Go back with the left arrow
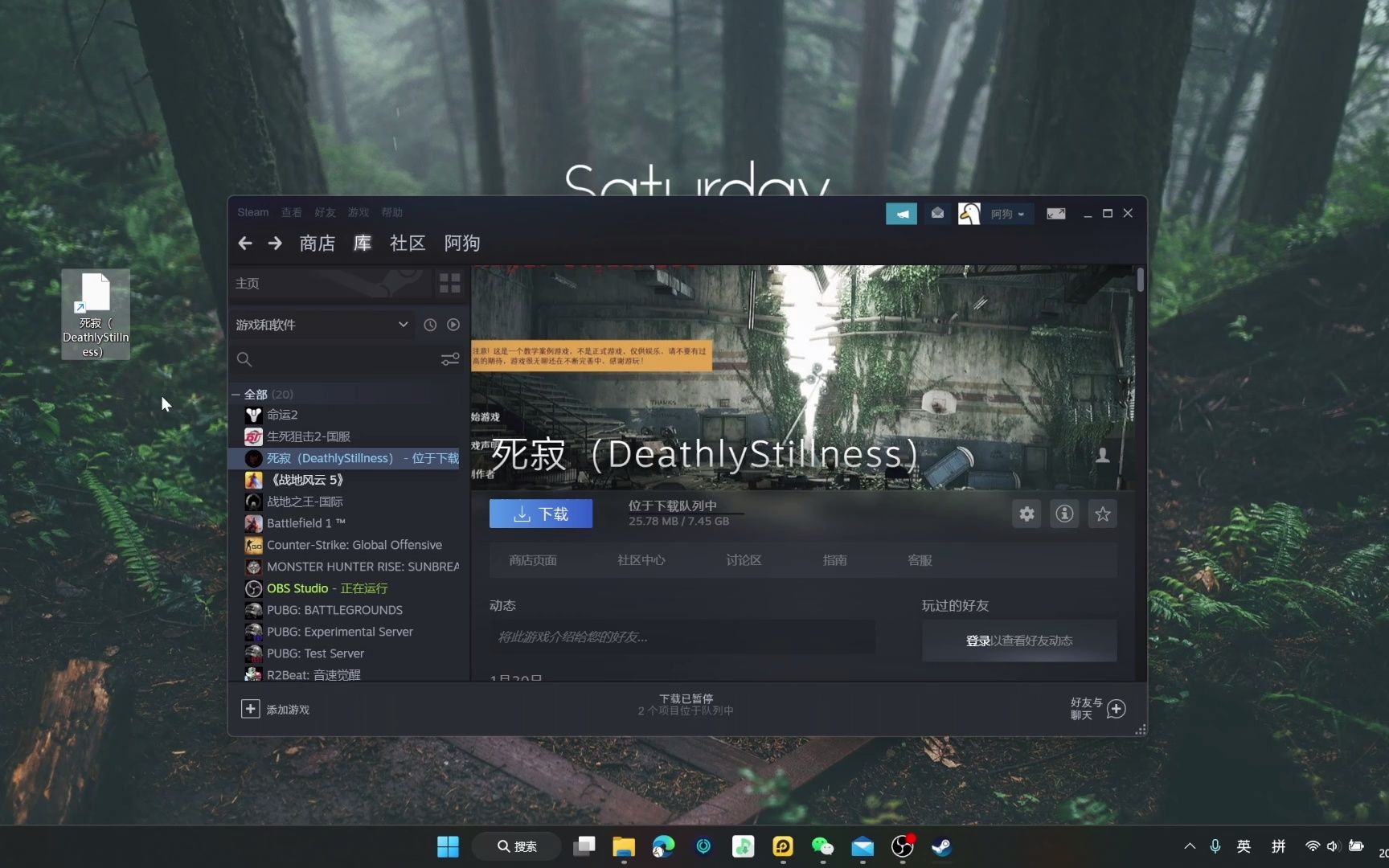 tap(245, 243)
